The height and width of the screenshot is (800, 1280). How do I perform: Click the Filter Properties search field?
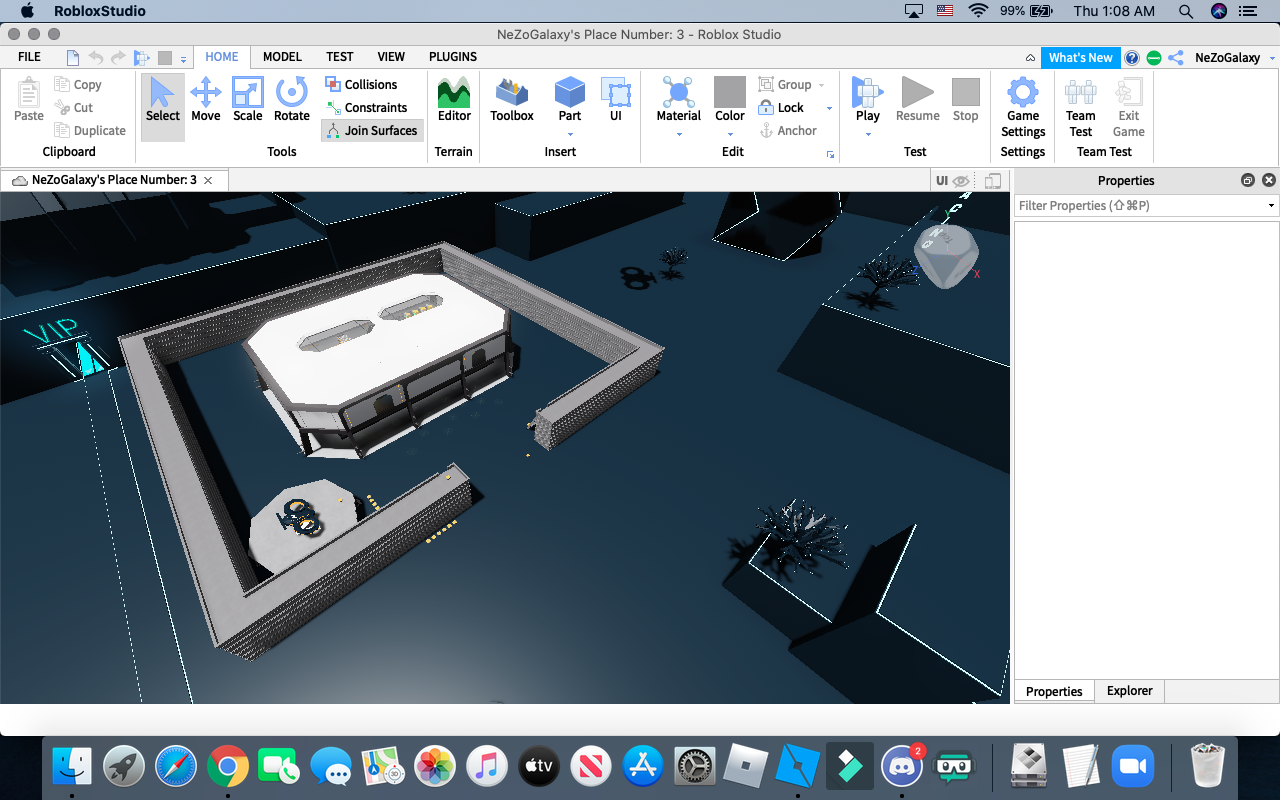[1140, 205]
